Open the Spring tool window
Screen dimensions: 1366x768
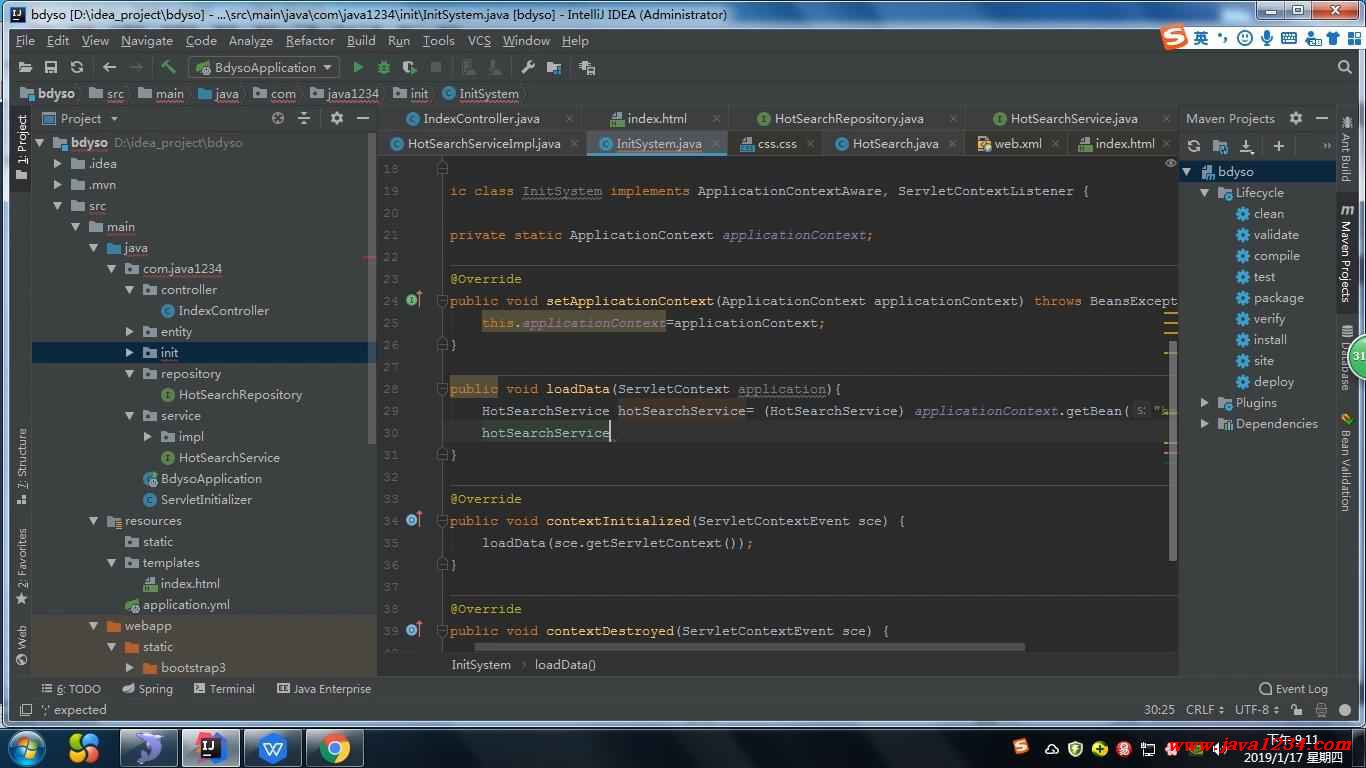147,689
